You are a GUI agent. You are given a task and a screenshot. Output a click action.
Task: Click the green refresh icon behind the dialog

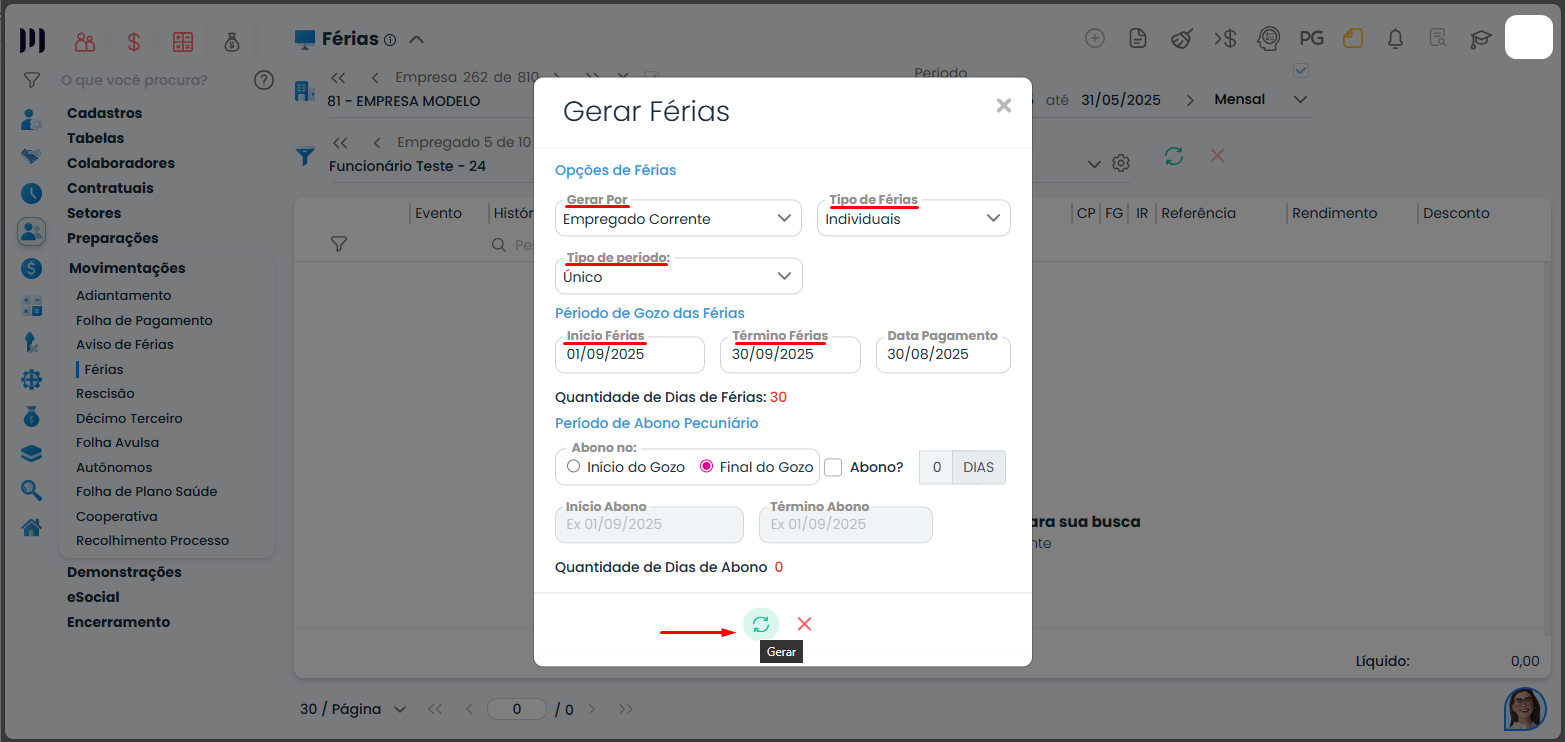tap(1174, 156)
